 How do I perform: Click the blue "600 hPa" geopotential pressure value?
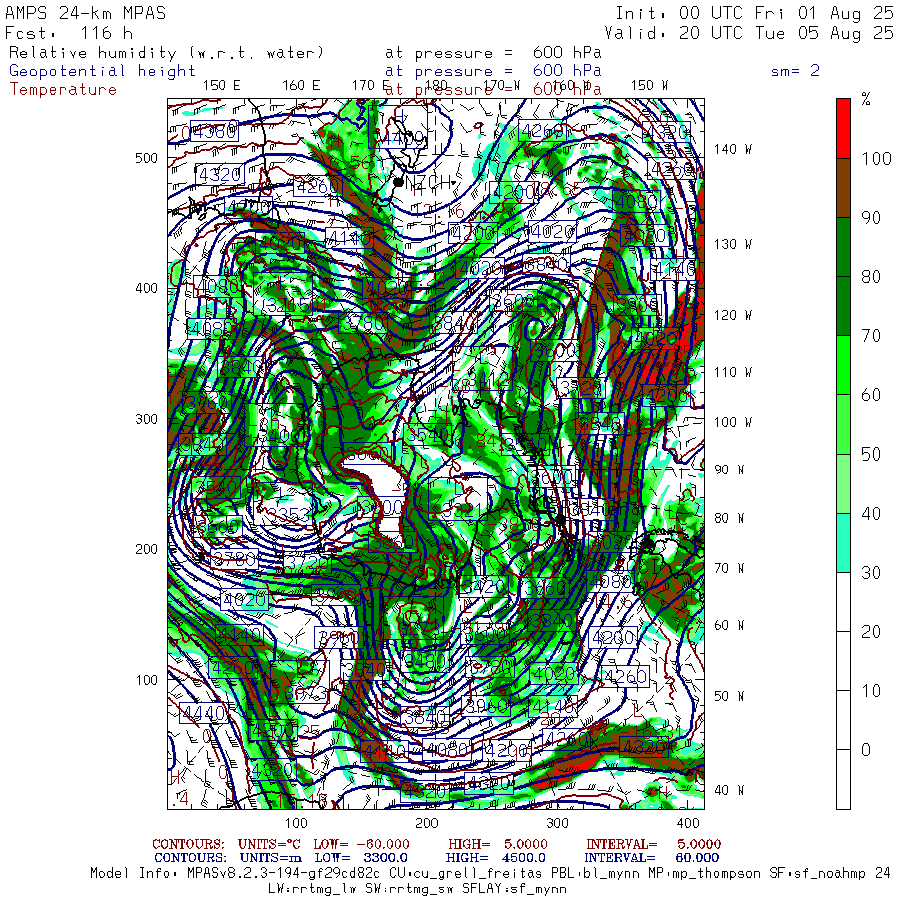coord(567,71)
